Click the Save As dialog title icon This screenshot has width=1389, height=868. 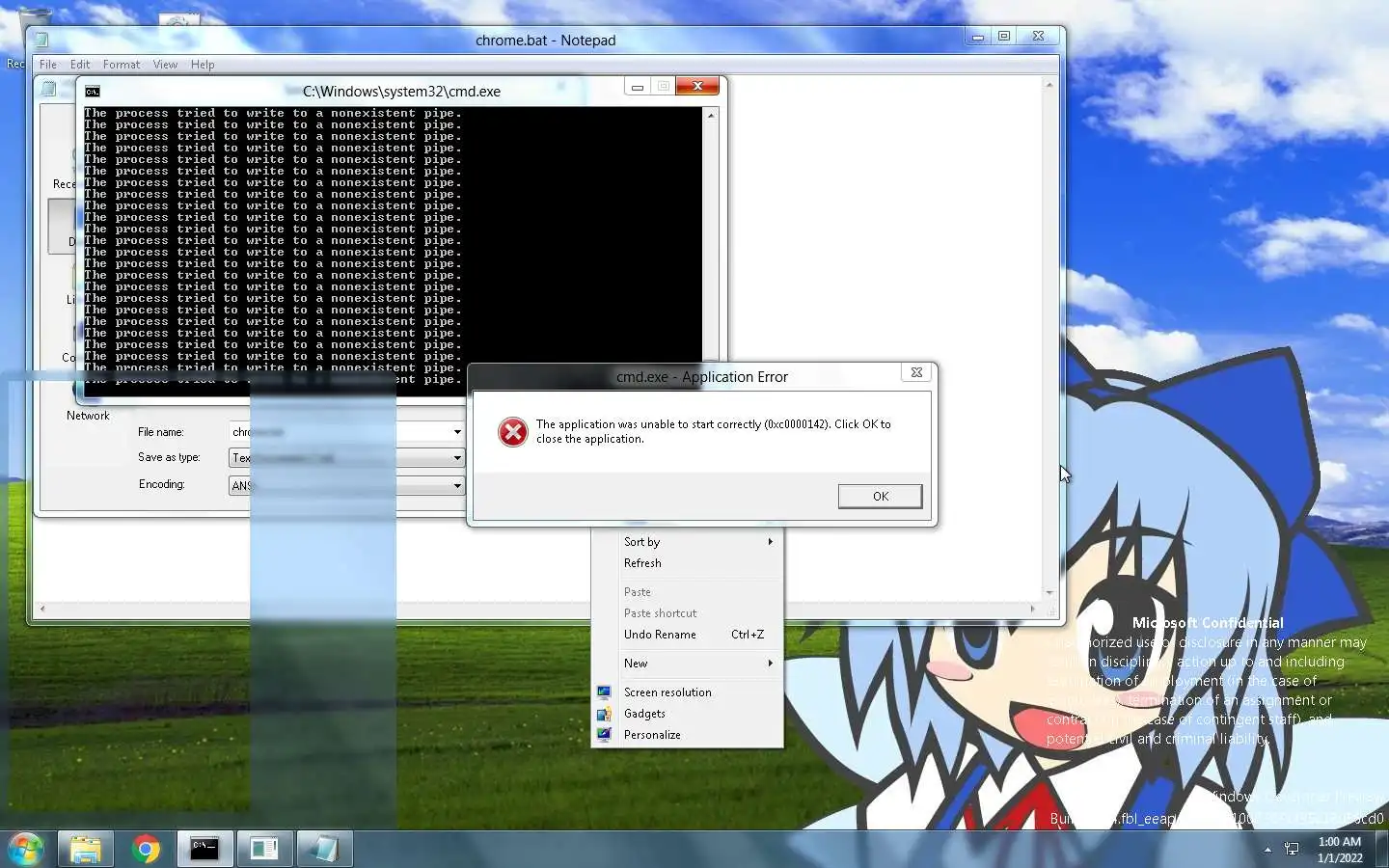(49, 89)
